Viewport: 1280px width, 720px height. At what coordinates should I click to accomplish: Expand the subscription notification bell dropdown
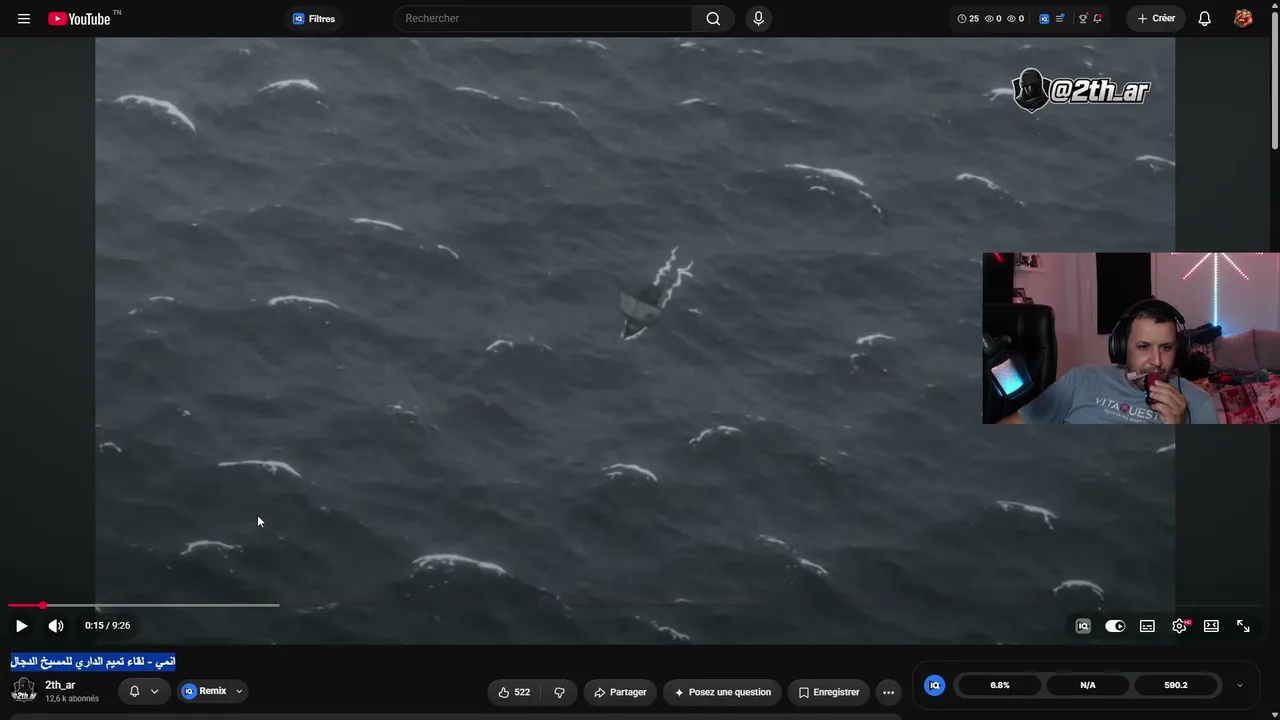(x=144, y=691)
